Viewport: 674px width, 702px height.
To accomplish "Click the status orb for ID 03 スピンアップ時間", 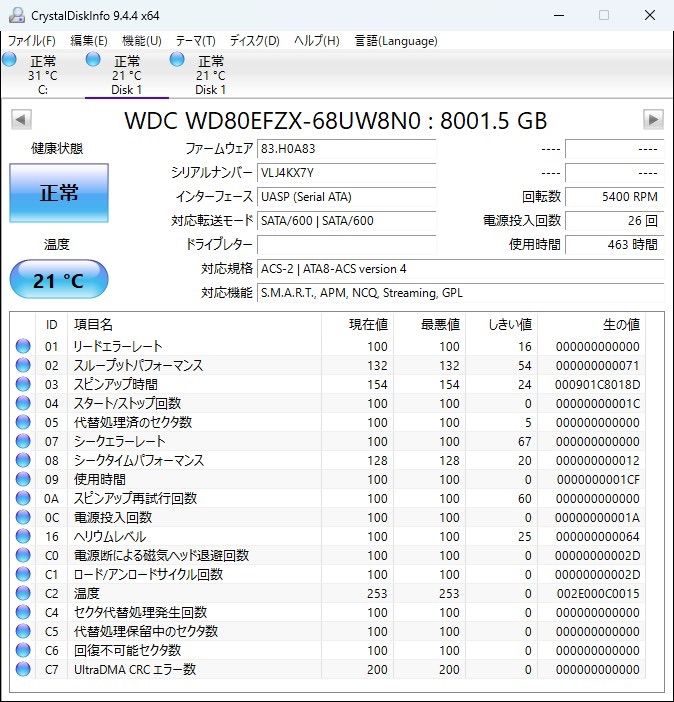I will [x=23, y=384].
